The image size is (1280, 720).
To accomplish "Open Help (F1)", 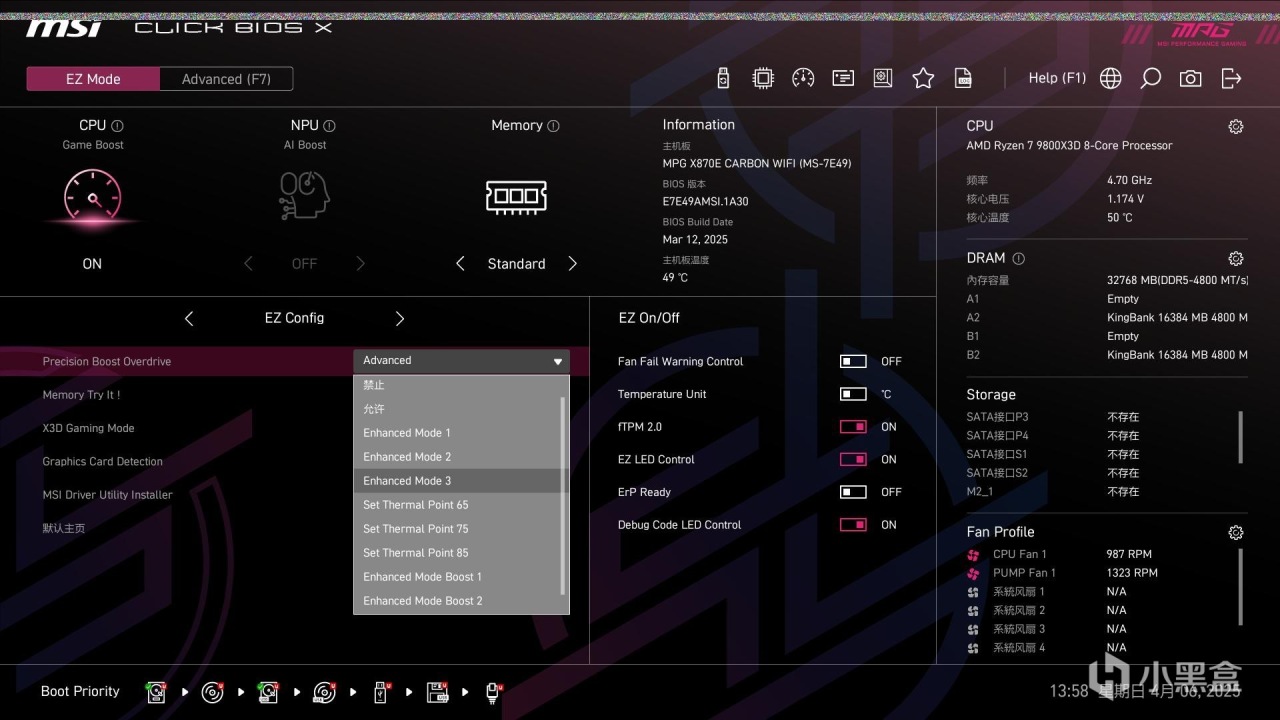I will (x=1057, y=78).
